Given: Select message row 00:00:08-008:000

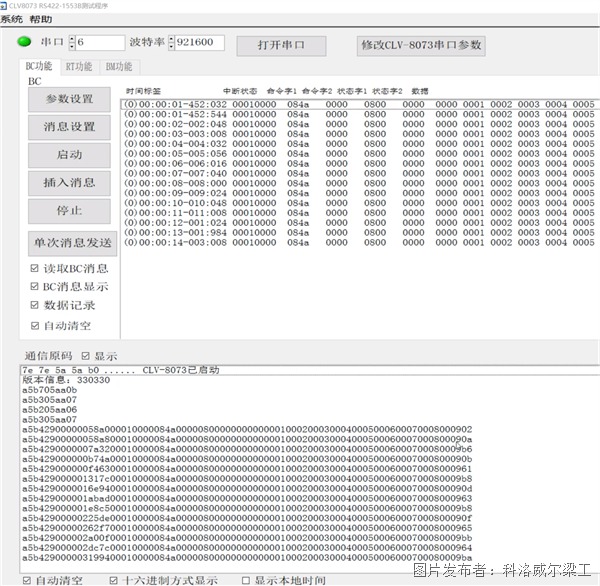Looking at the screenshot, I should [360, 183].
